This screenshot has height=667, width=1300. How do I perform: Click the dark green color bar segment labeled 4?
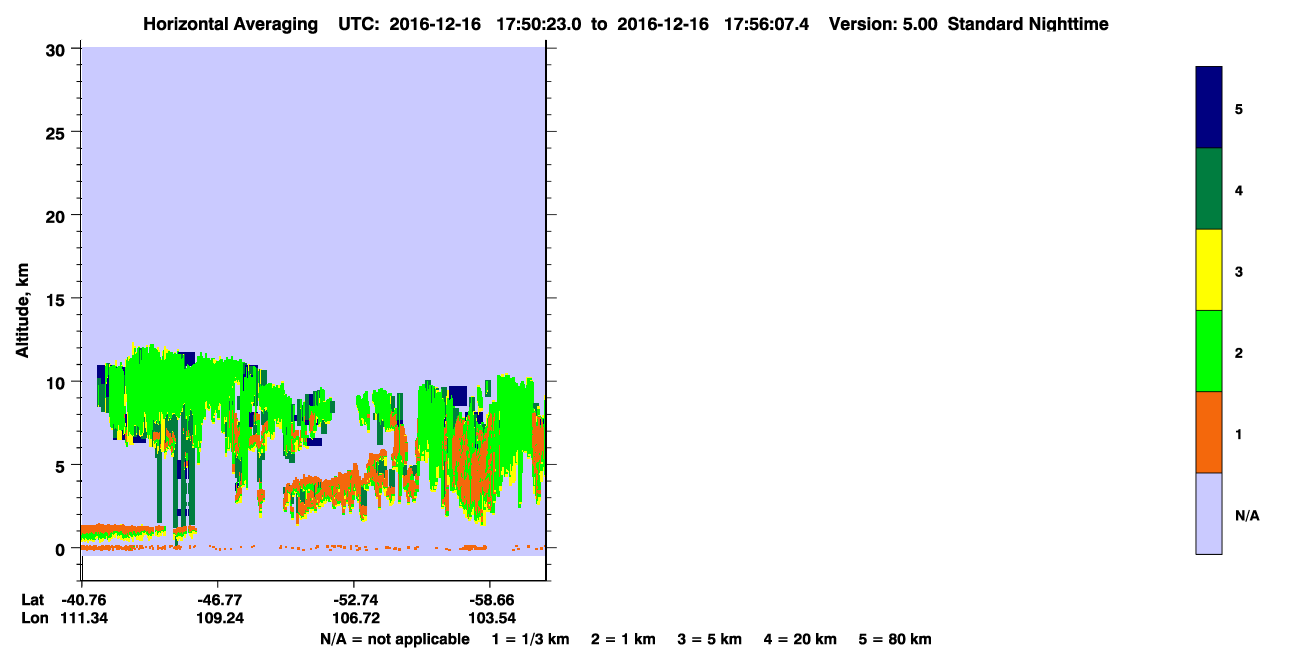1209,189
